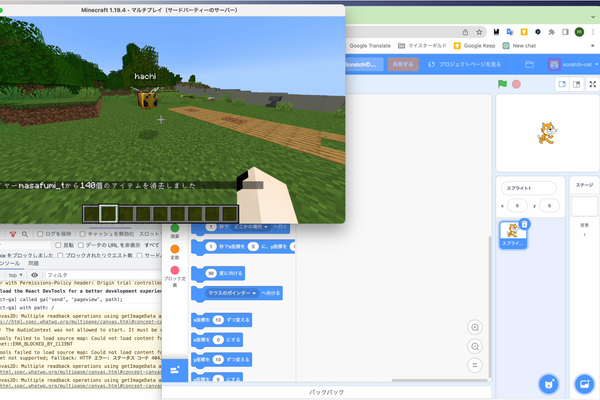This screenshot has width=600, height=400.
Task: Expand the scratch-cat account menu
Action: 573,64
